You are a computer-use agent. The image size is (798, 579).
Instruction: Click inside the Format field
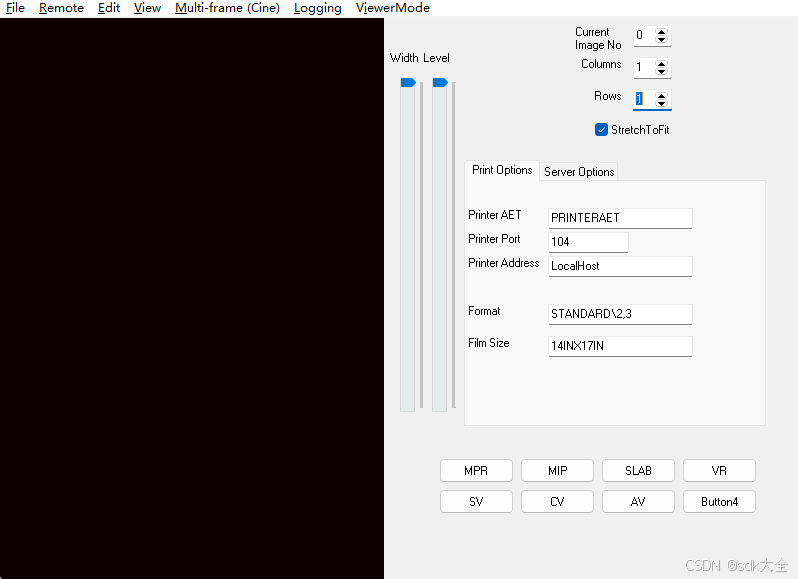coord(620,314)
